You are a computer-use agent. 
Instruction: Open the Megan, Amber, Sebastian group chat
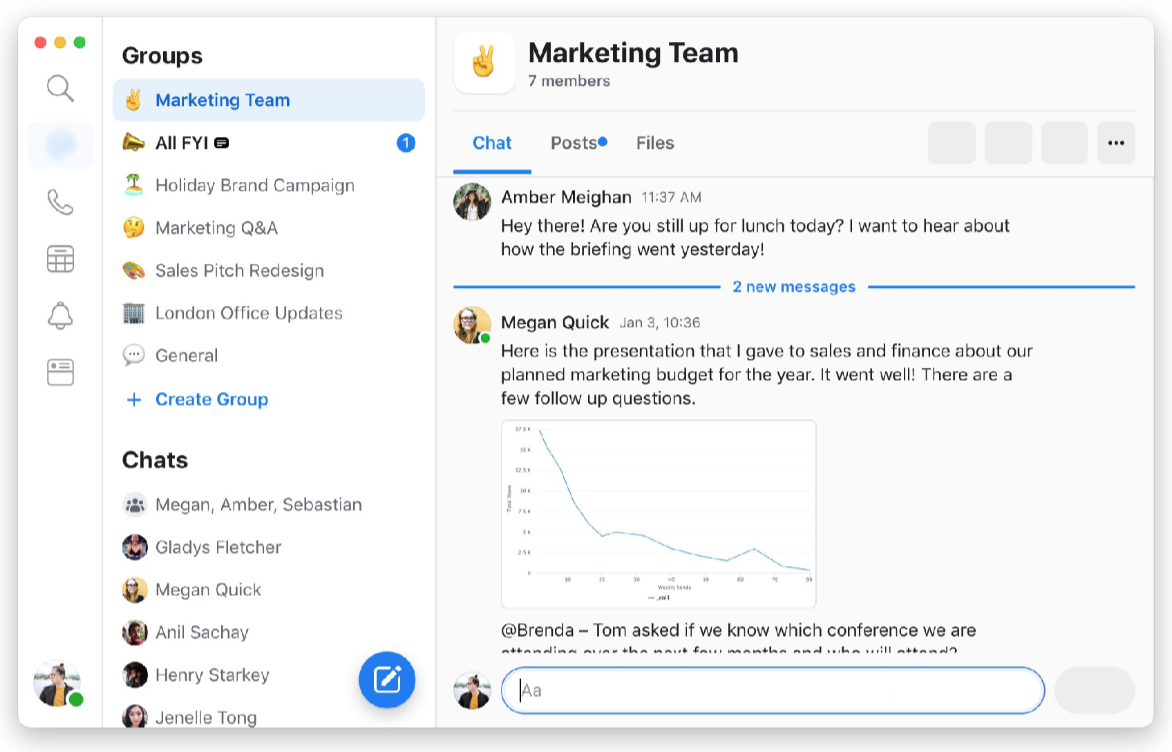[258, 504]
